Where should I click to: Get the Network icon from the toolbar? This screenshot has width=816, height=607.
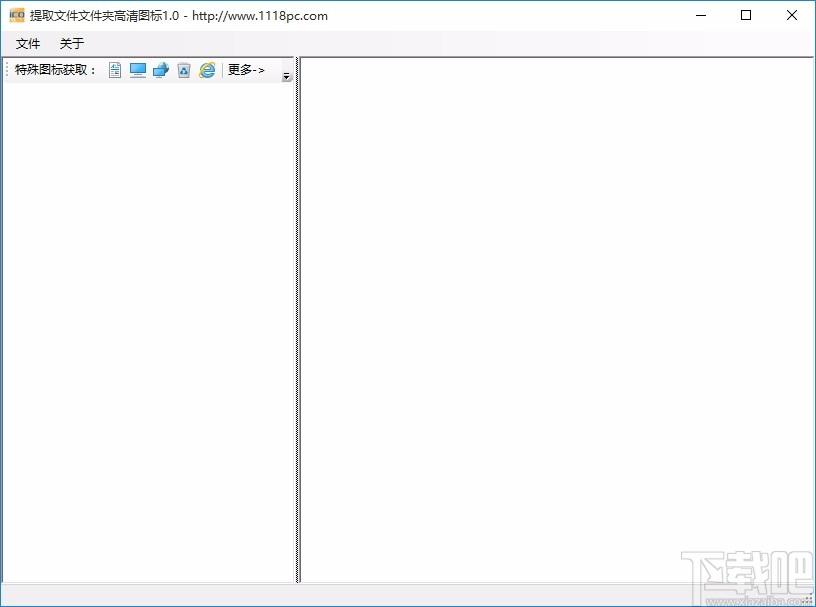[161, 70]
